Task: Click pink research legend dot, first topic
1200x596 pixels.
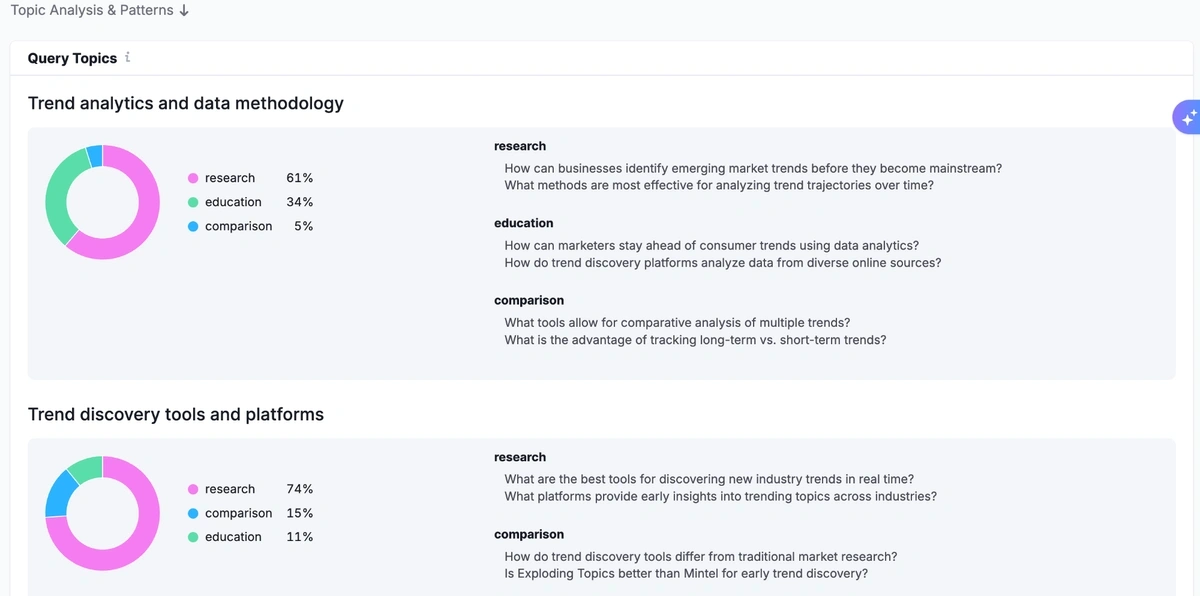Action: pos(193,178)
